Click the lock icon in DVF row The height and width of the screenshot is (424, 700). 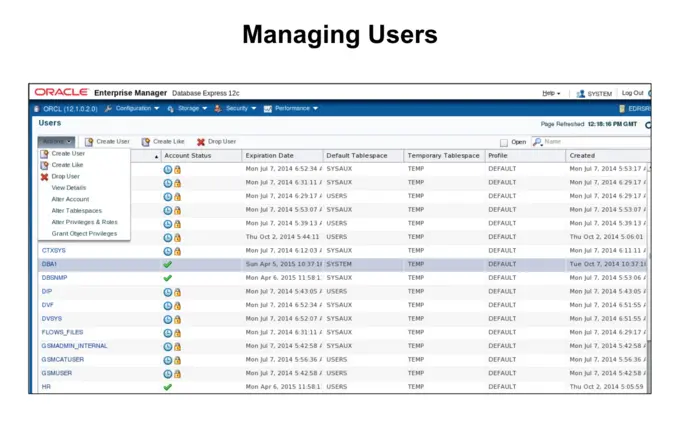coord(177,306)
